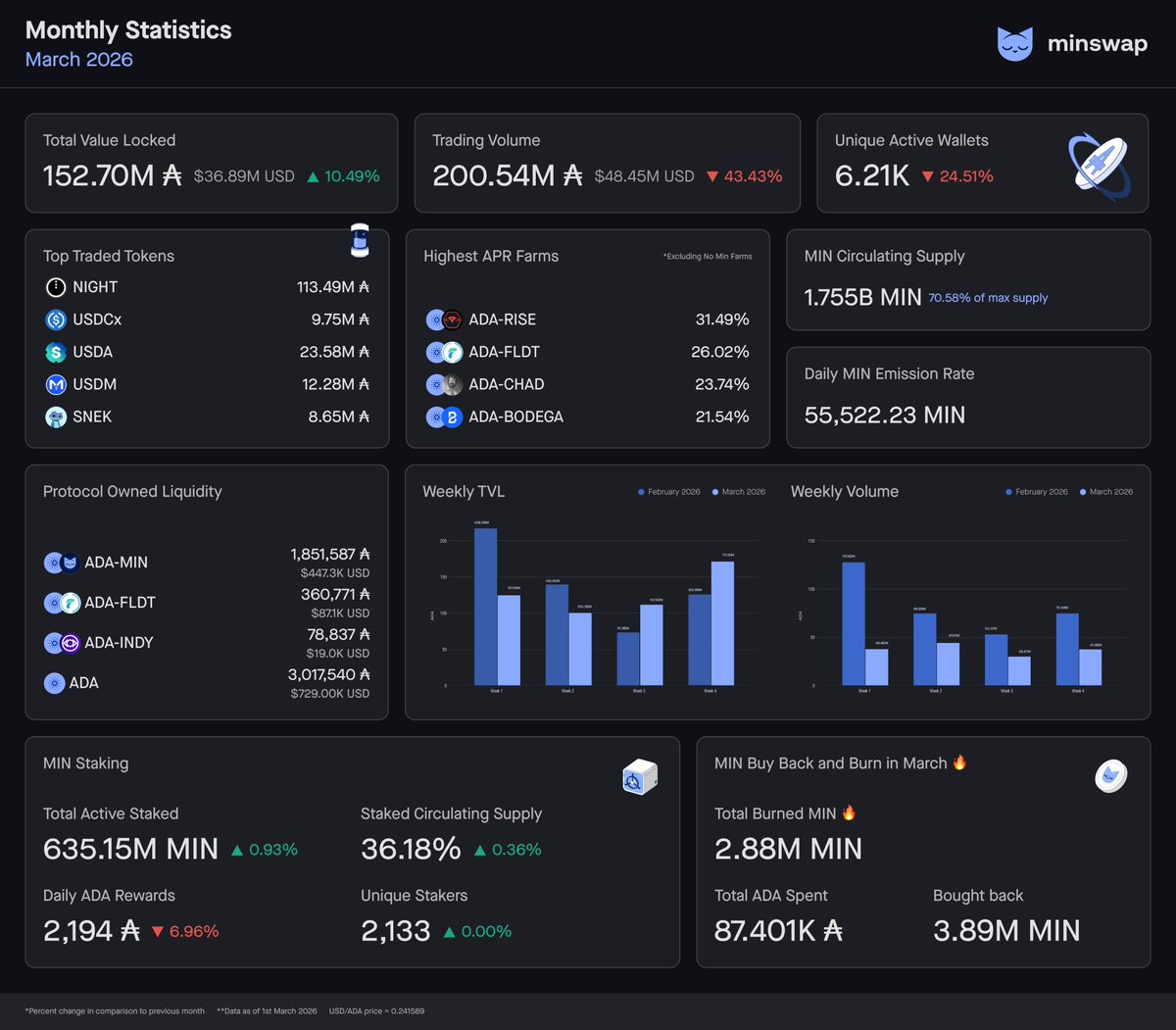Screen dimensions: 1176x1030
Task: Click the '78,837 ₳' ADA-INDY liquidity value
Action: [x=339, y=635]
